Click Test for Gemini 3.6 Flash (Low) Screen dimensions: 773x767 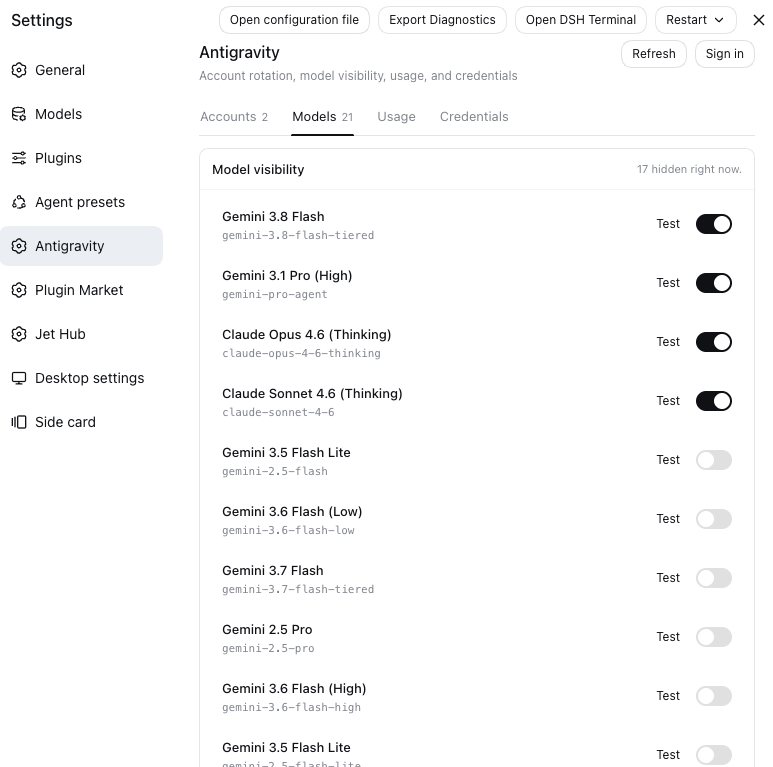668,519
